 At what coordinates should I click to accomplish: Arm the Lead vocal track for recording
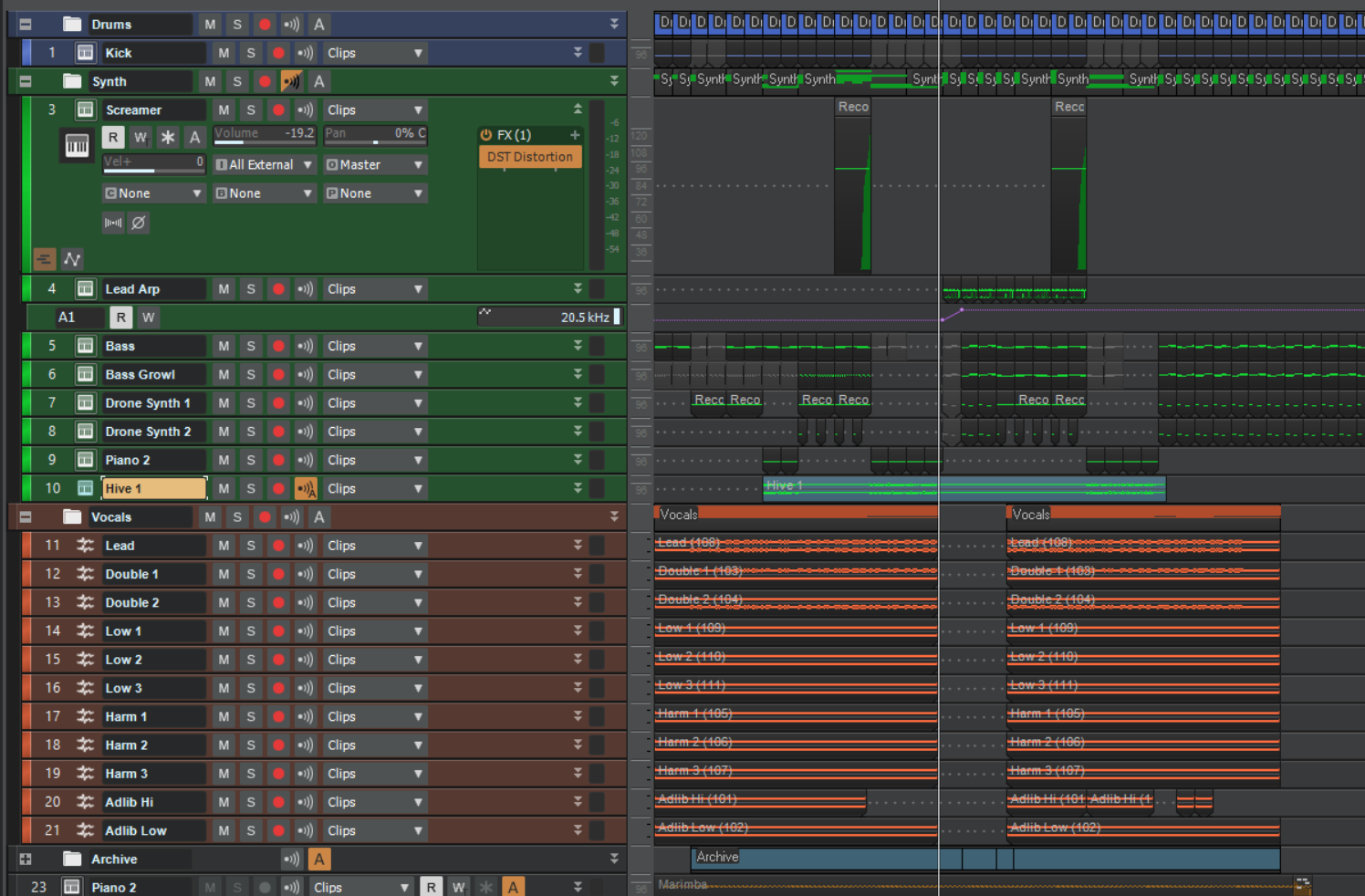pyautogui.click(x=278, y=546)
